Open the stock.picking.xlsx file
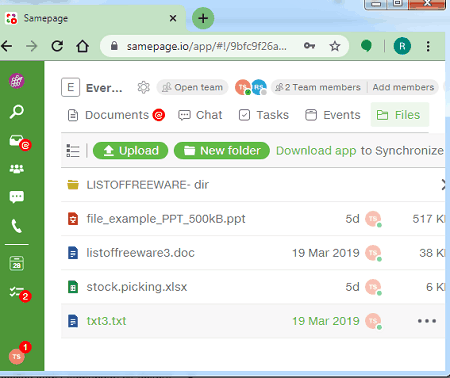The image size is (450, 378). tap(137, 287)
